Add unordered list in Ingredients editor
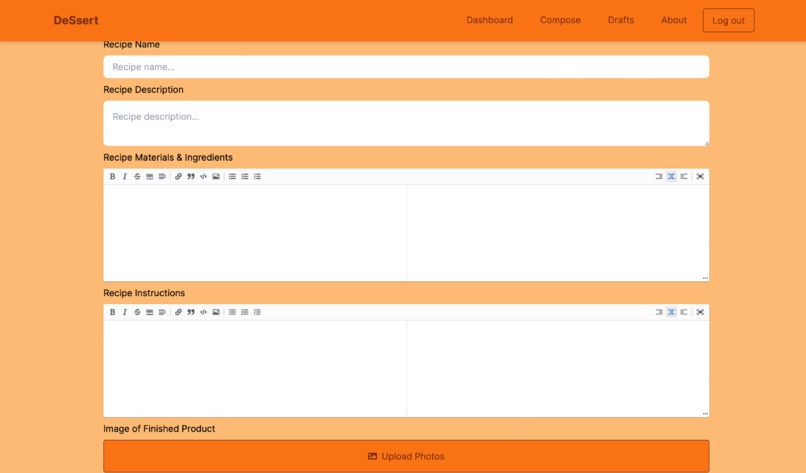Viewport: 806px width, 473px height. pyautogui.click(x=232, y=176)
